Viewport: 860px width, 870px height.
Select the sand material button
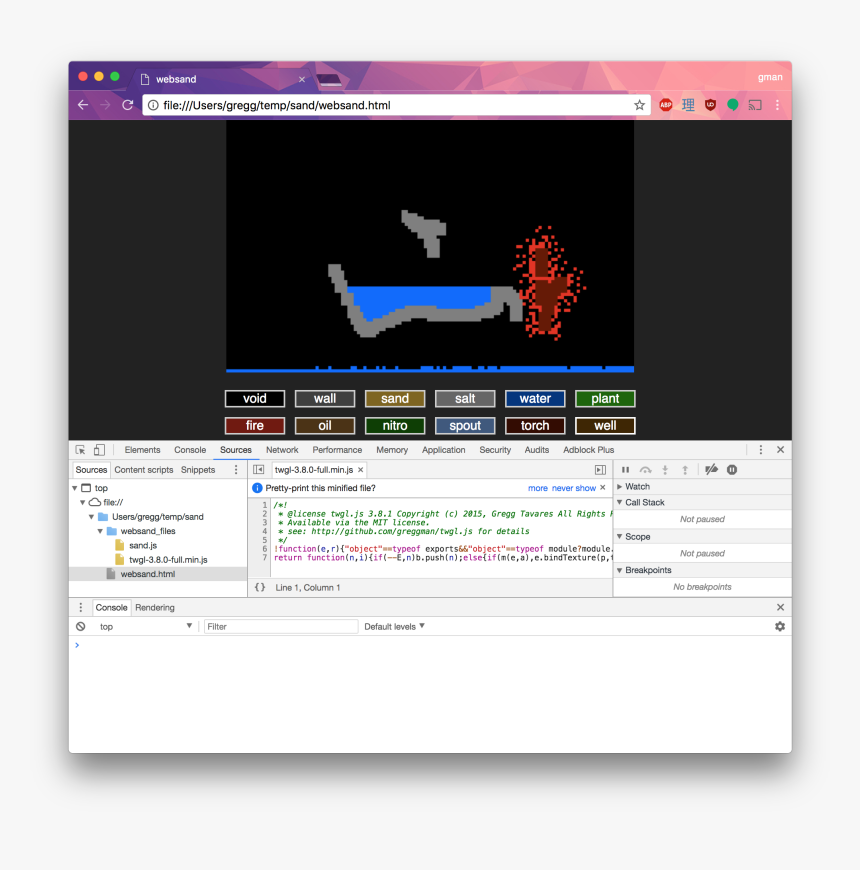click(x=395, y=399)
